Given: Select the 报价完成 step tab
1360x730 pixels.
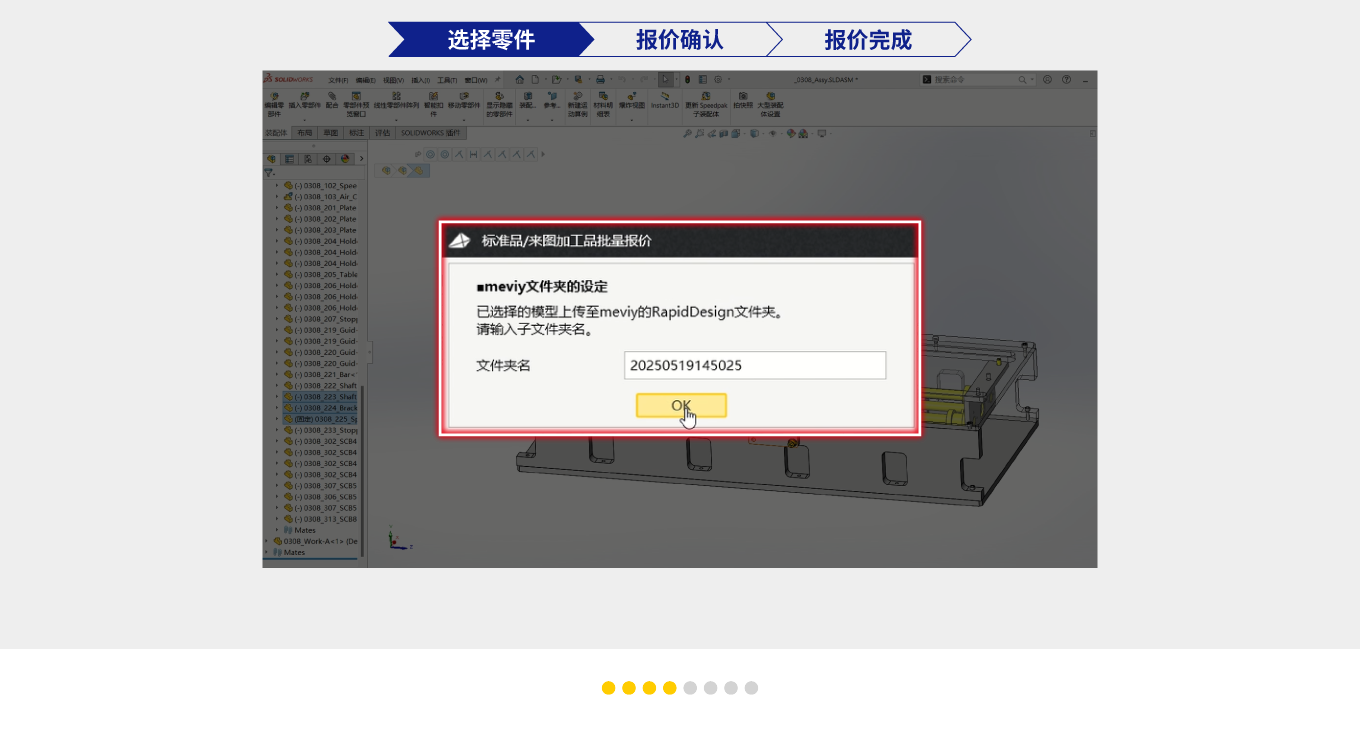Looking at the screenshot, I should coord(867,40).
